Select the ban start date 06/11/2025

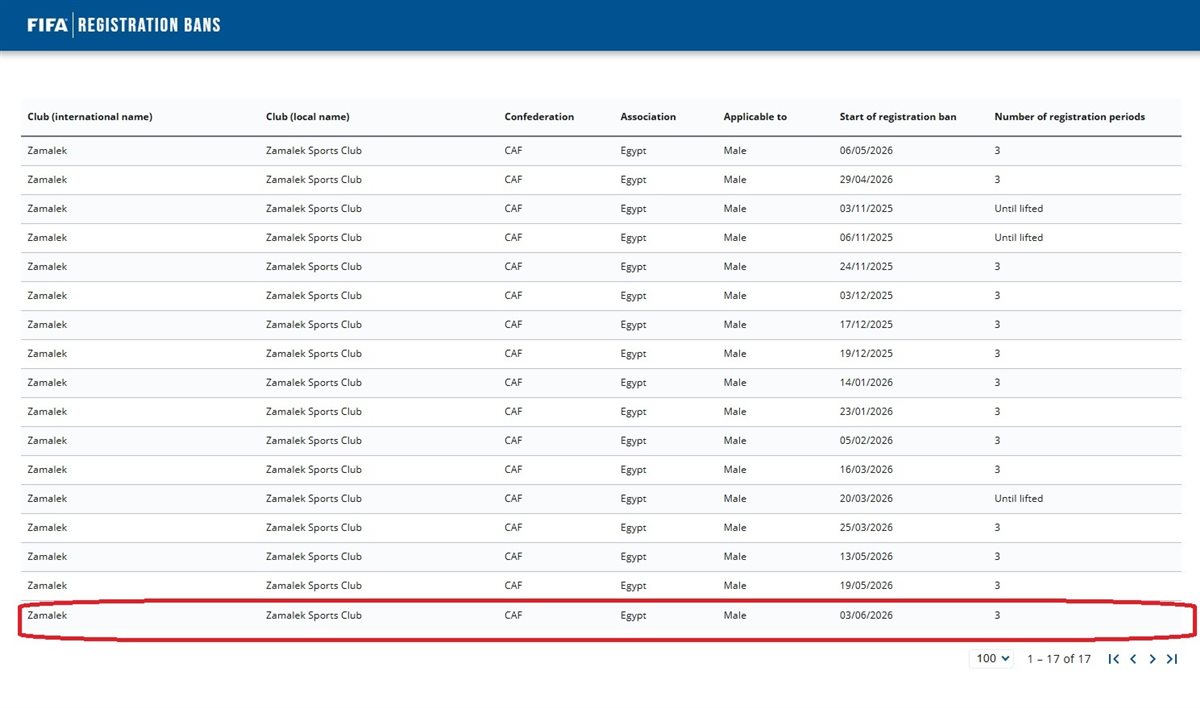(x=866, y=238)
